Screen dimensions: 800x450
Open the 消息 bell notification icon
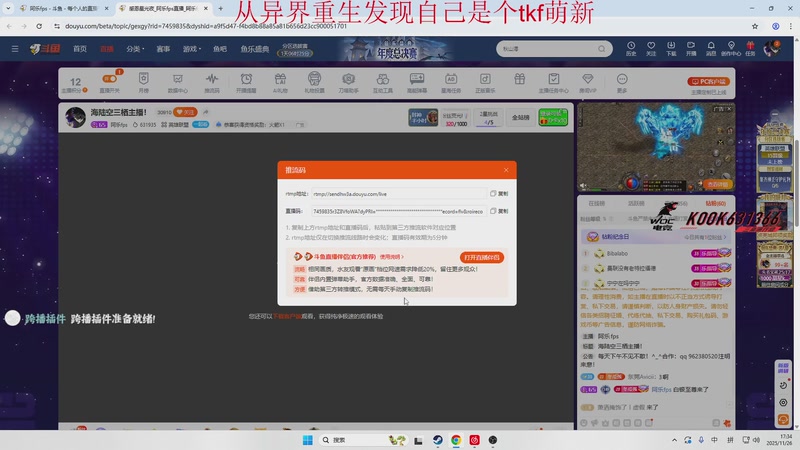point(711,48)
